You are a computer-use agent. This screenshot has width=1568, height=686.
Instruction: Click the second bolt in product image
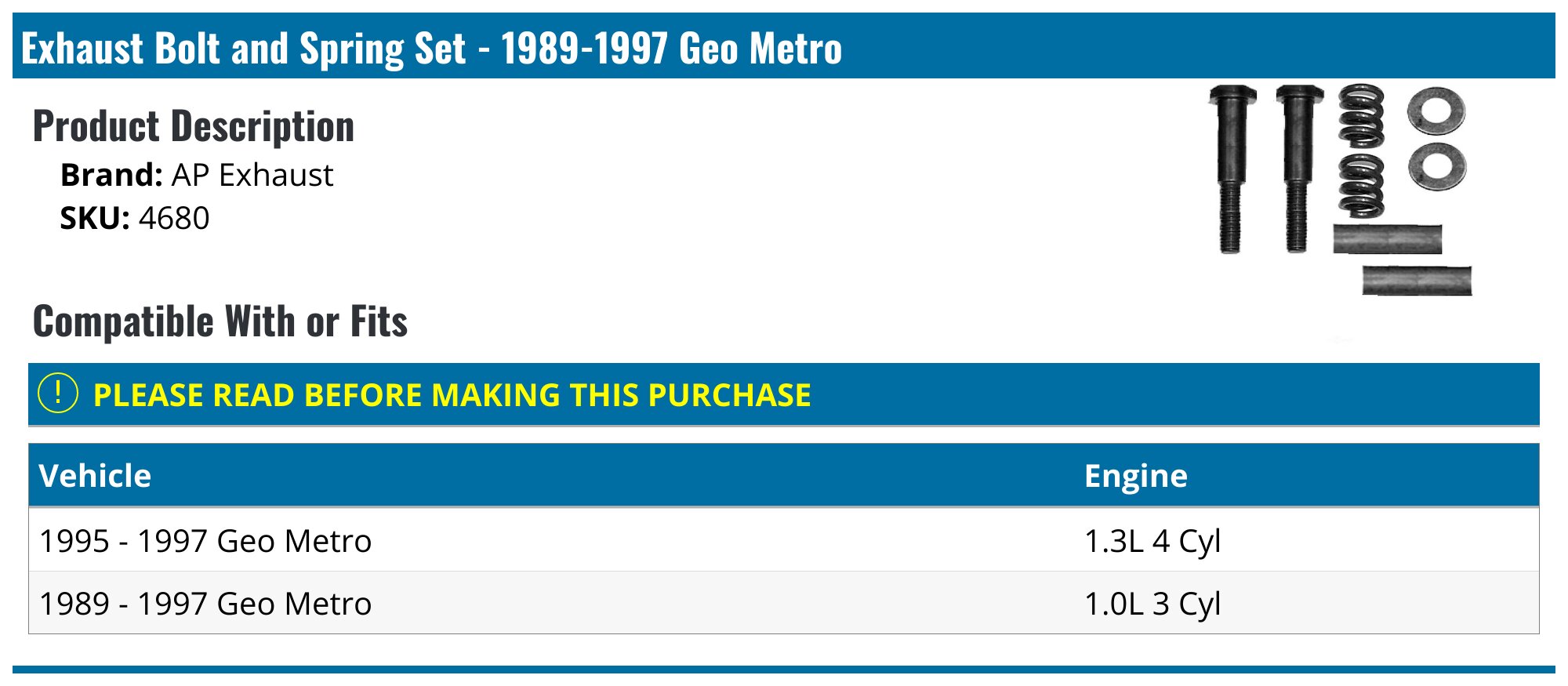click(x=1298, y=167)
